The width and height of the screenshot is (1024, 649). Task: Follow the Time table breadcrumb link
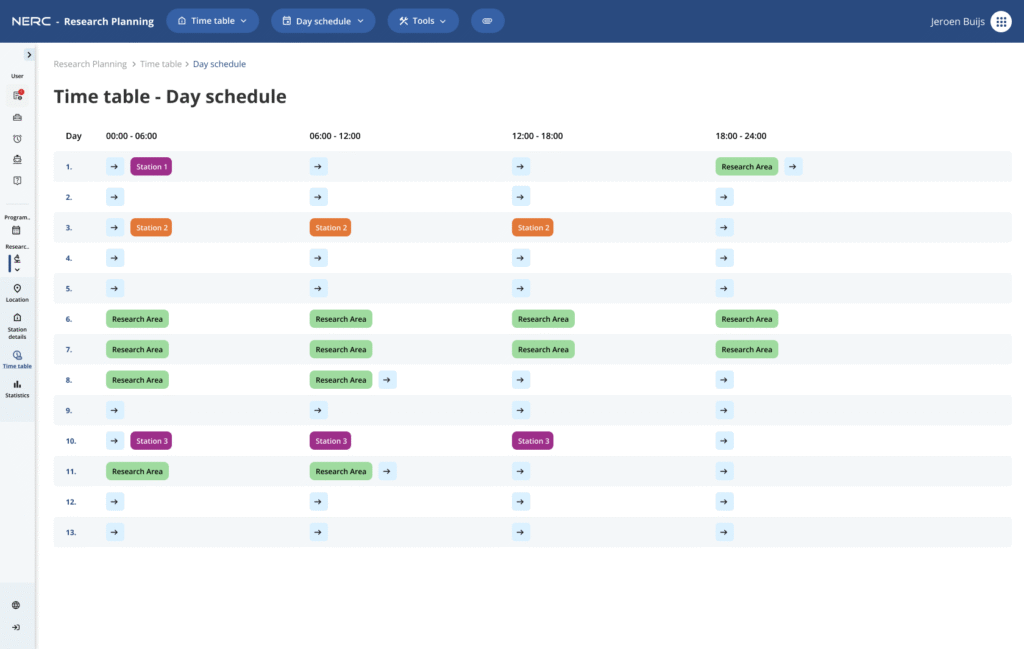click(160, 63)
